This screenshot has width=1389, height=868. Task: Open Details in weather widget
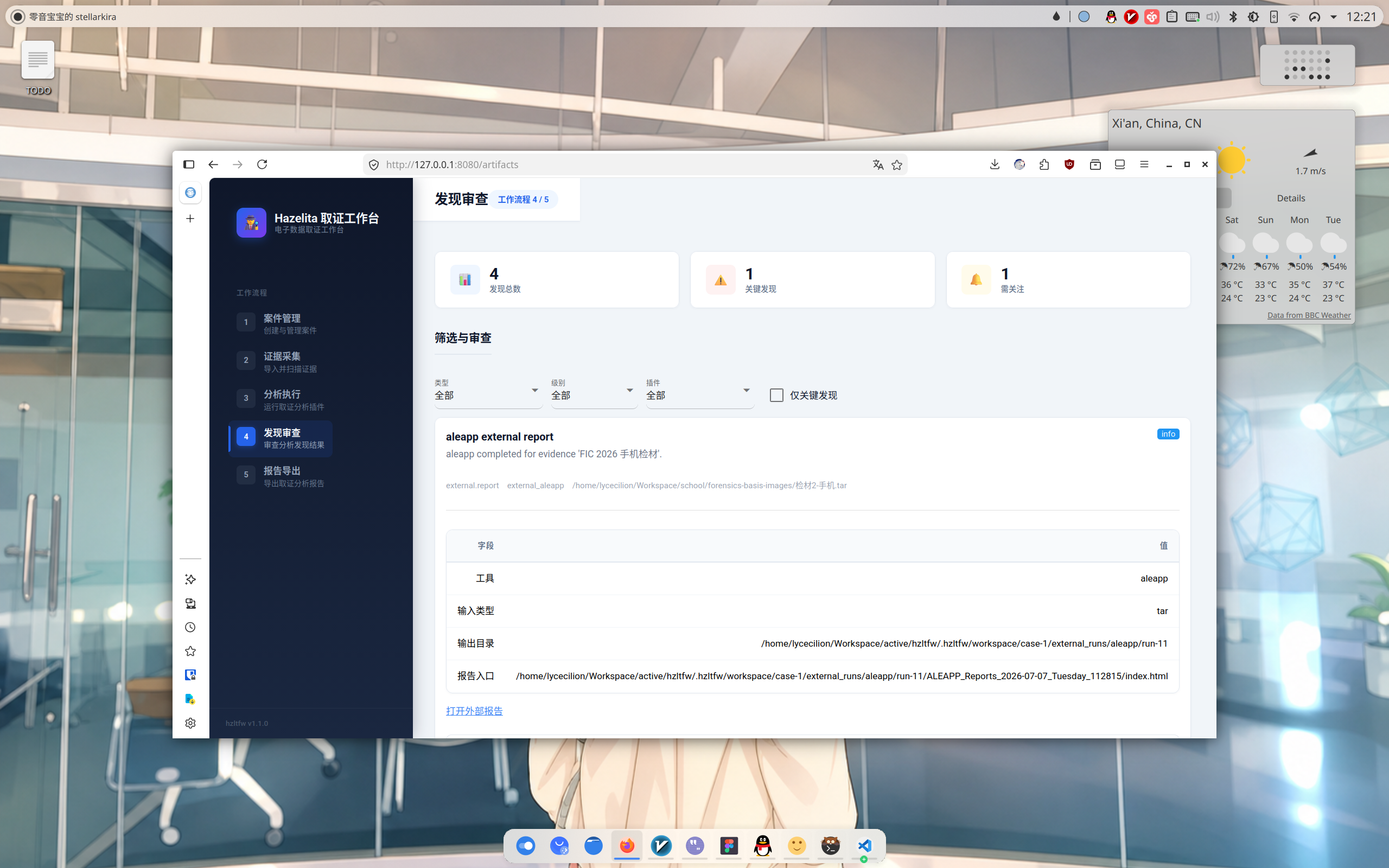pos(1291,198)
